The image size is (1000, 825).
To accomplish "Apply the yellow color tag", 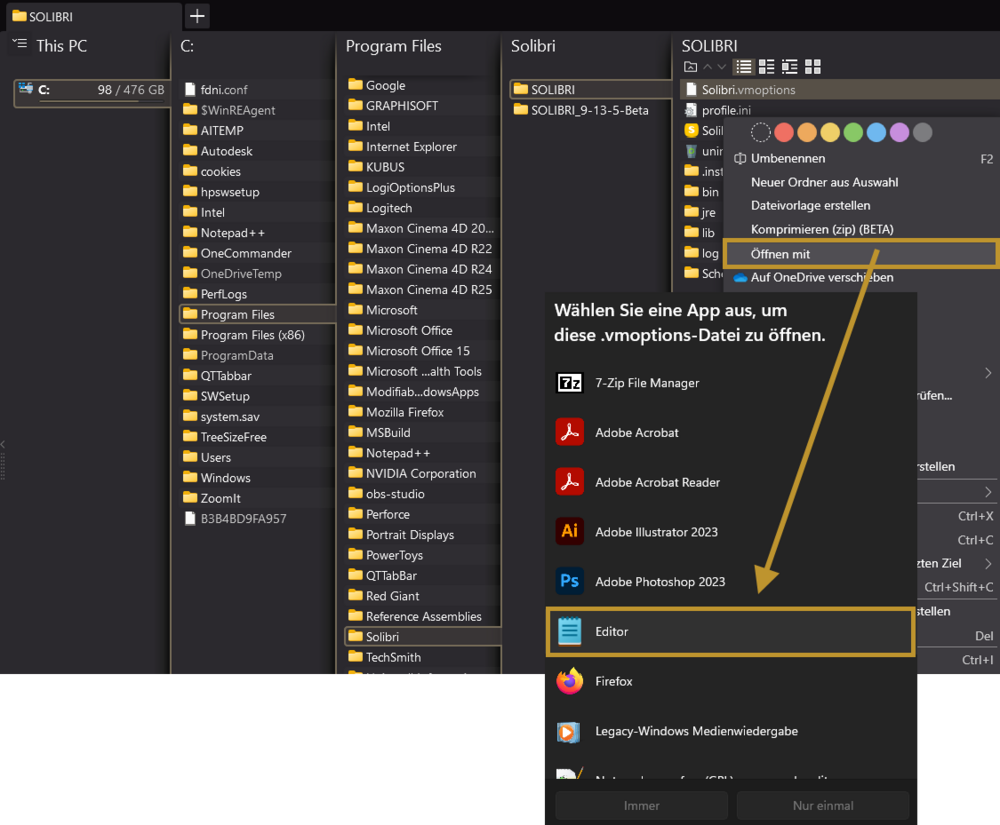I will click(830, 133).
